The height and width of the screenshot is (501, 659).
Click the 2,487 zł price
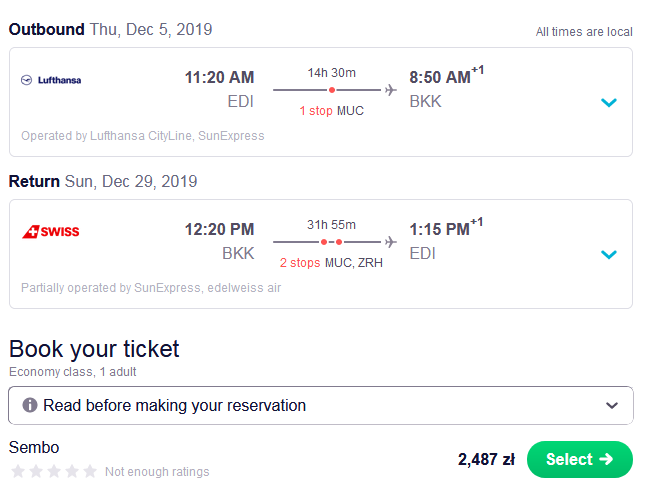(486, 459)
